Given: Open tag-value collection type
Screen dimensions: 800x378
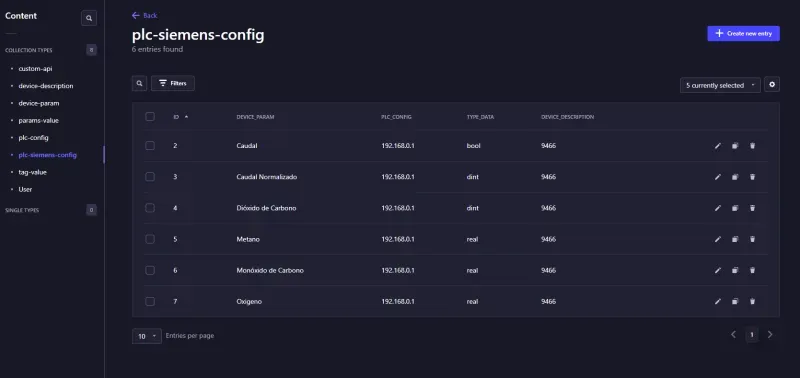Looking at the screenshot, I should 33,172.
